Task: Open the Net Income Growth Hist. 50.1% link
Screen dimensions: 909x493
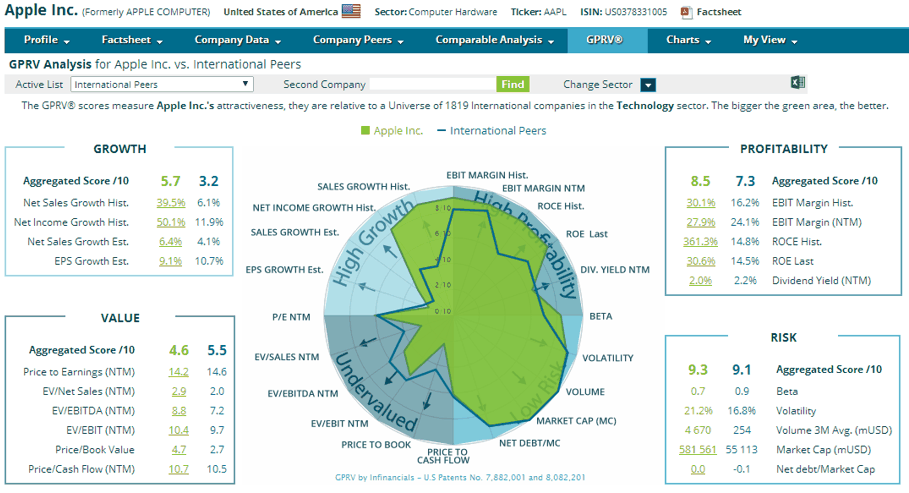Action: click(x=171, y=222)
